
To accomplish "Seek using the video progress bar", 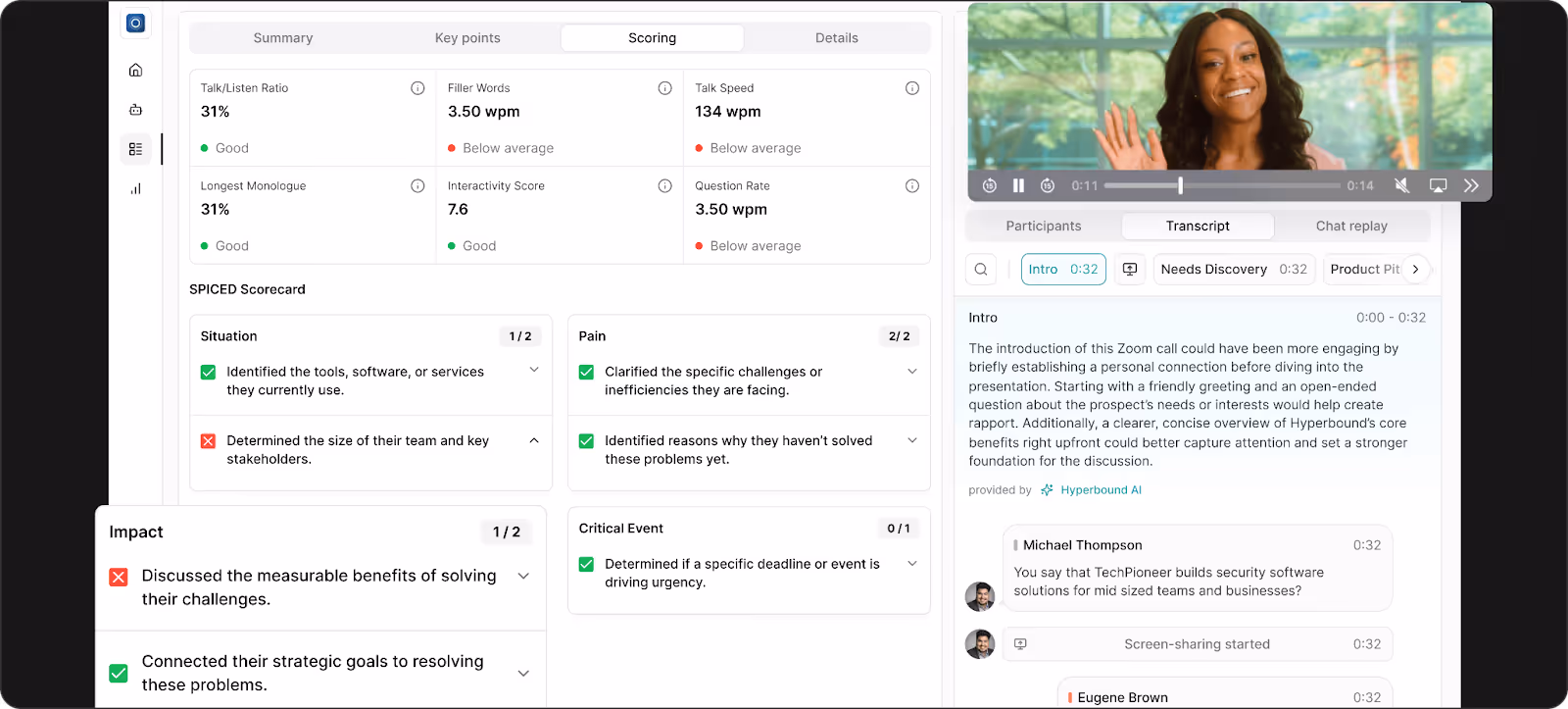I will pos(1222,185).
